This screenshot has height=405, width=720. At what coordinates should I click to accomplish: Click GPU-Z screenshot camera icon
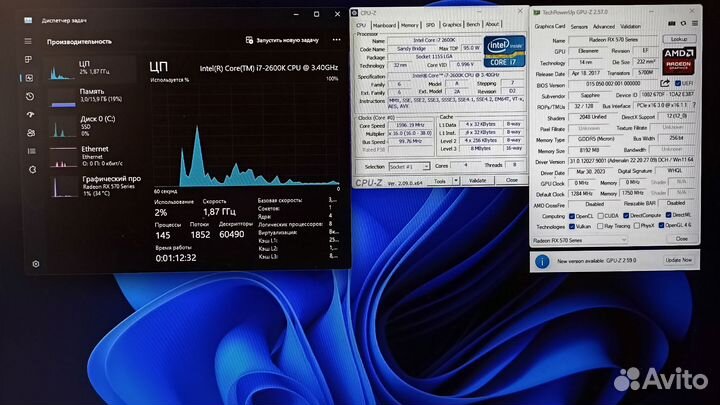click(671, 23)
